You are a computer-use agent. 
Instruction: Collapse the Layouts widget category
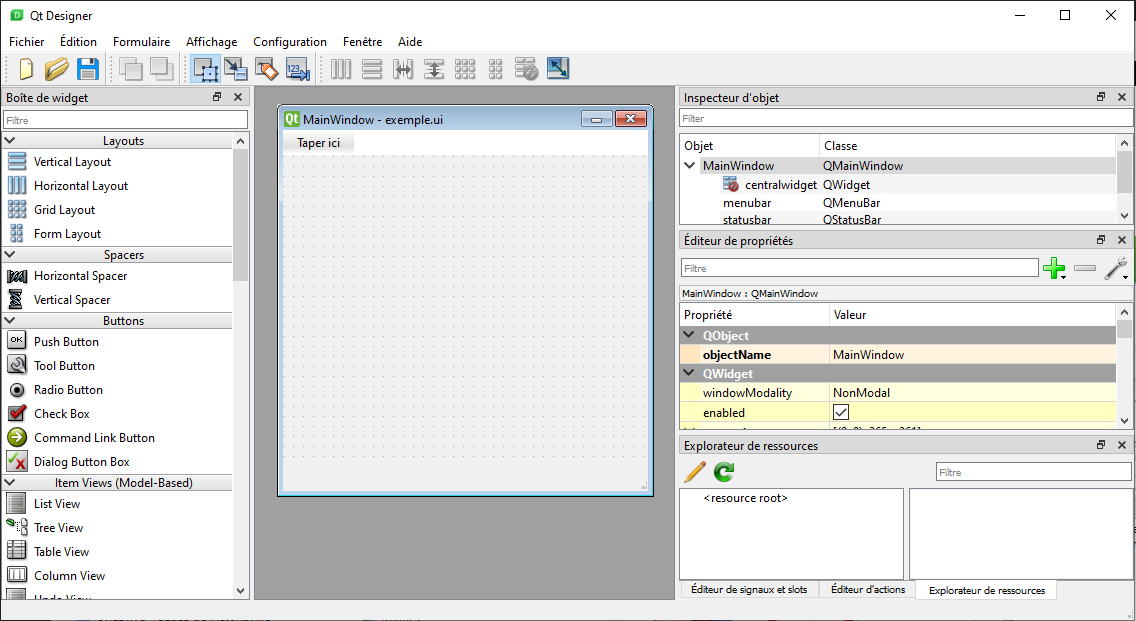10,141
